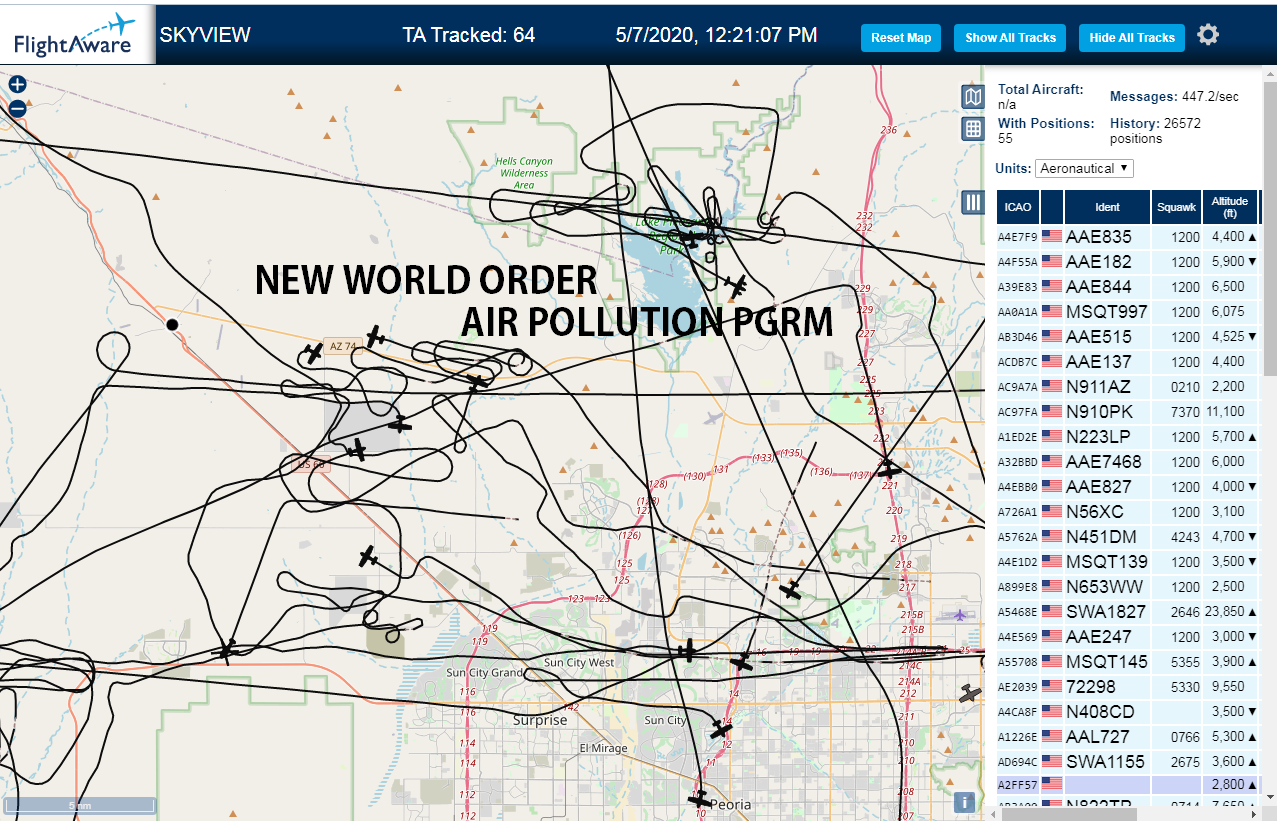Zoom out of the map with minus button
The height and width of the screenshot is (821, 1277).
point(17,109)
